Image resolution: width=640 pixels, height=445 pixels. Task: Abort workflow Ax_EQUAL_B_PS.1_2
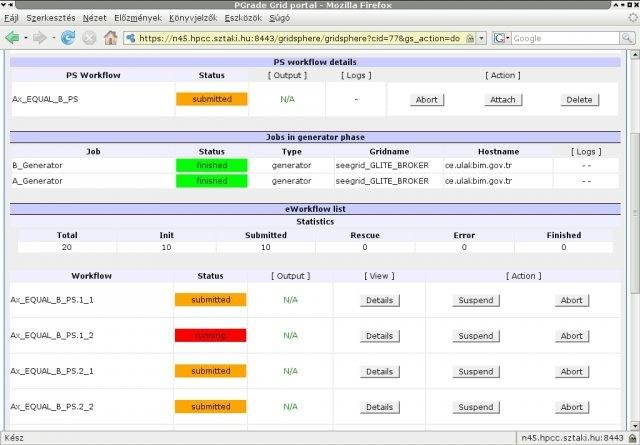[x=571, y=336]
